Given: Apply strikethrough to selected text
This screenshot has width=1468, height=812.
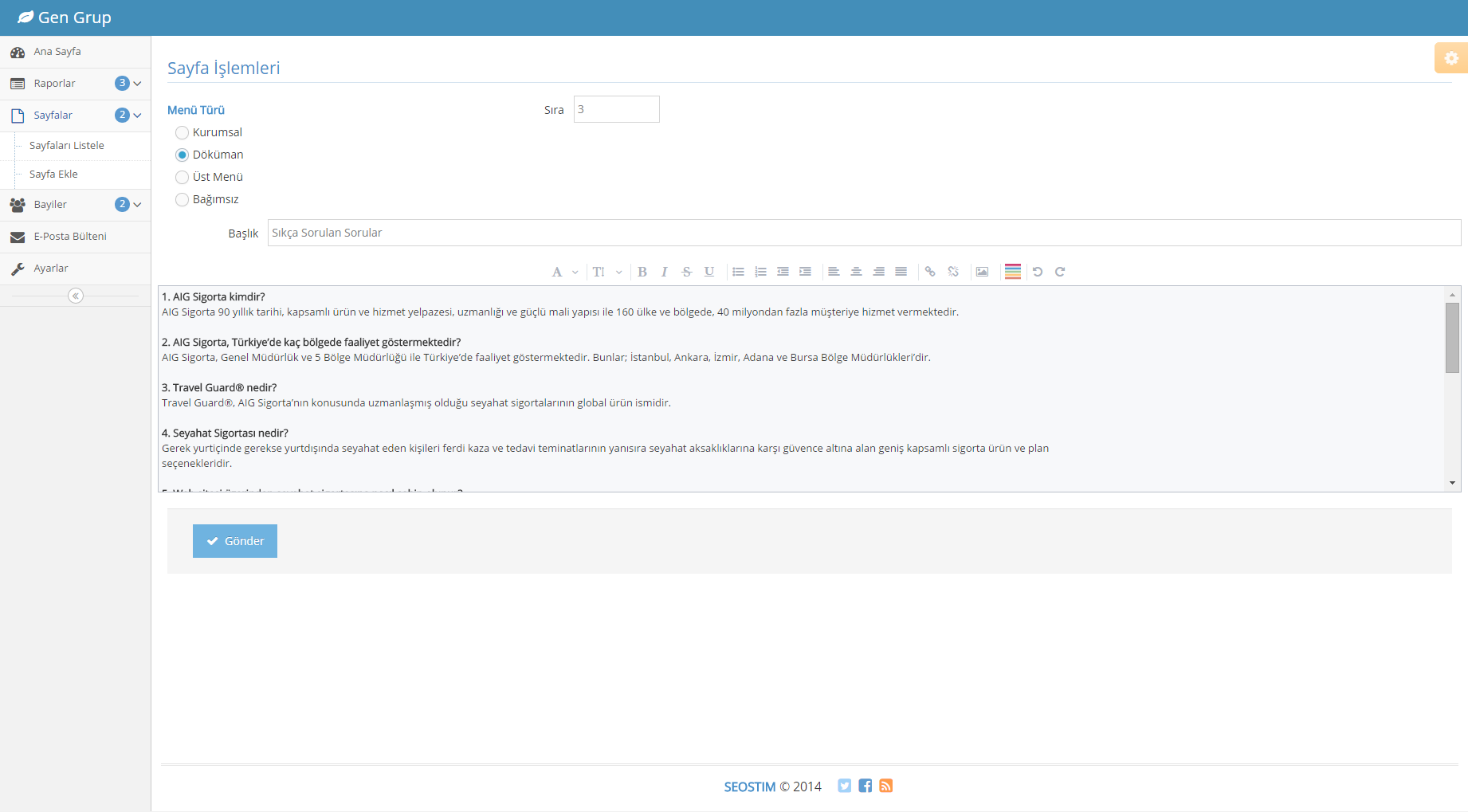Looking at the screenshot, I should pos(686,272).
